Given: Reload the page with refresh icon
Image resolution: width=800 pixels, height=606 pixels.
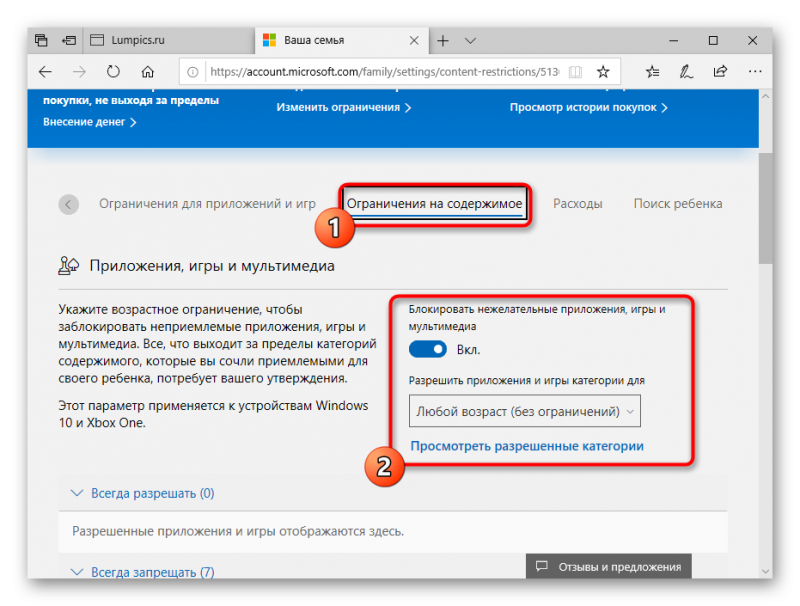Looking at the screenshot, I should point(113,71).
